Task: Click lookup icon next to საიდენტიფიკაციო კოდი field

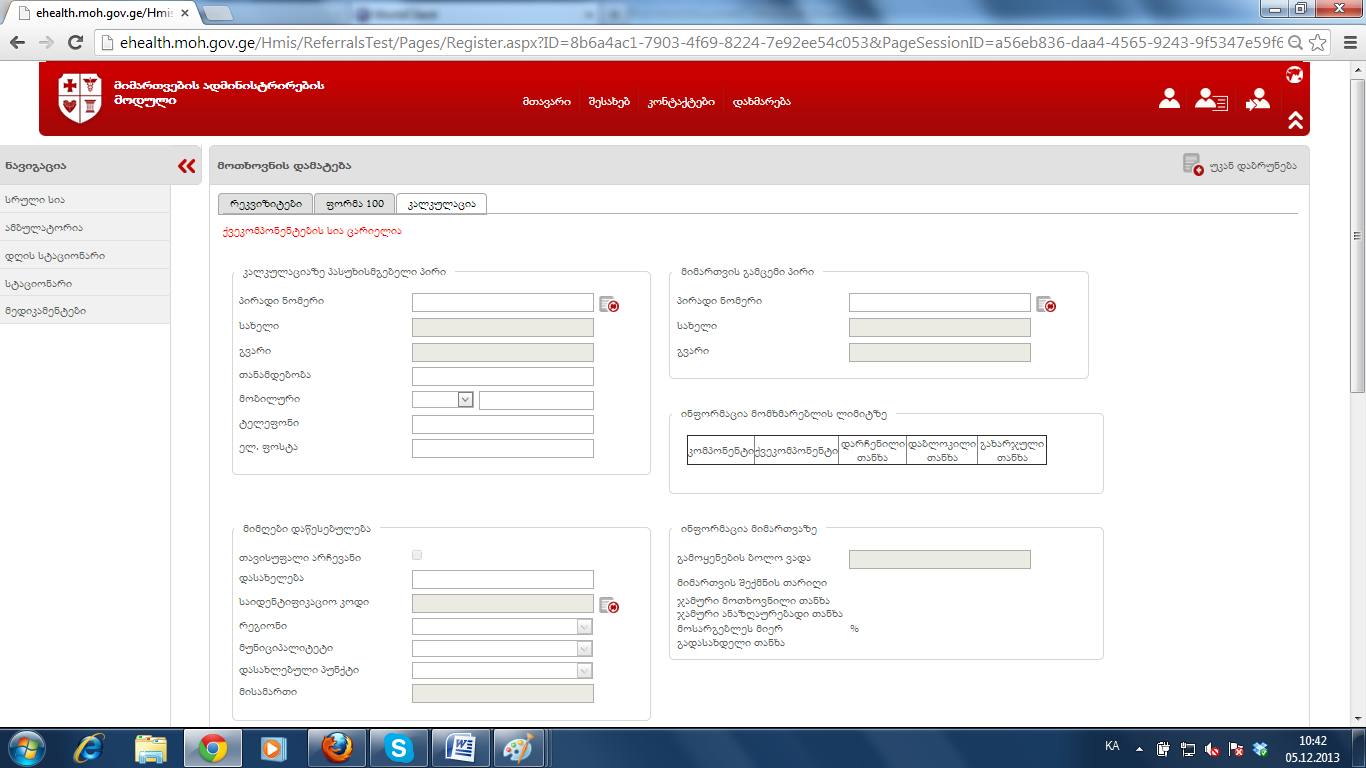Action: (x=609, y=604)
